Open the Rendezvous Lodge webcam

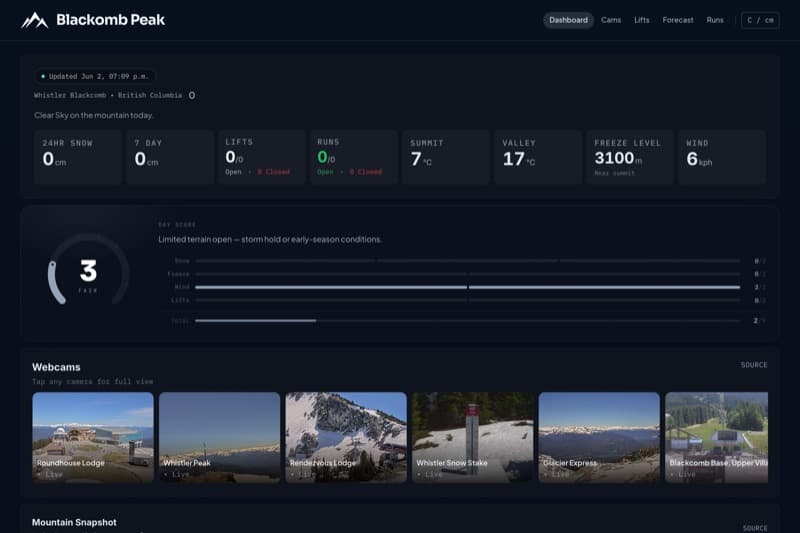coord(346,437)
